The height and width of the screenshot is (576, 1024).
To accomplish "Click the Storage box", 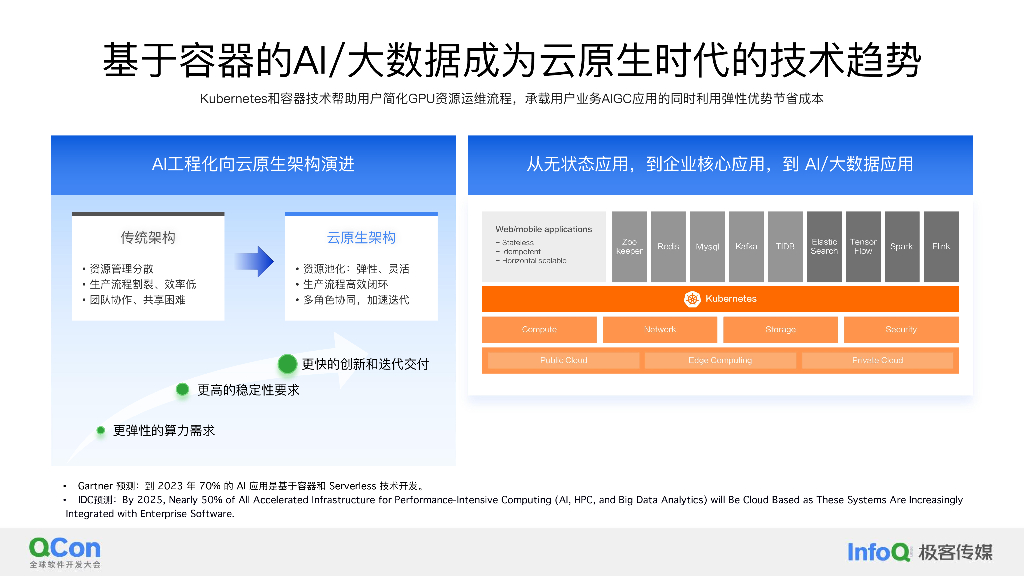I will coord(780,329).
